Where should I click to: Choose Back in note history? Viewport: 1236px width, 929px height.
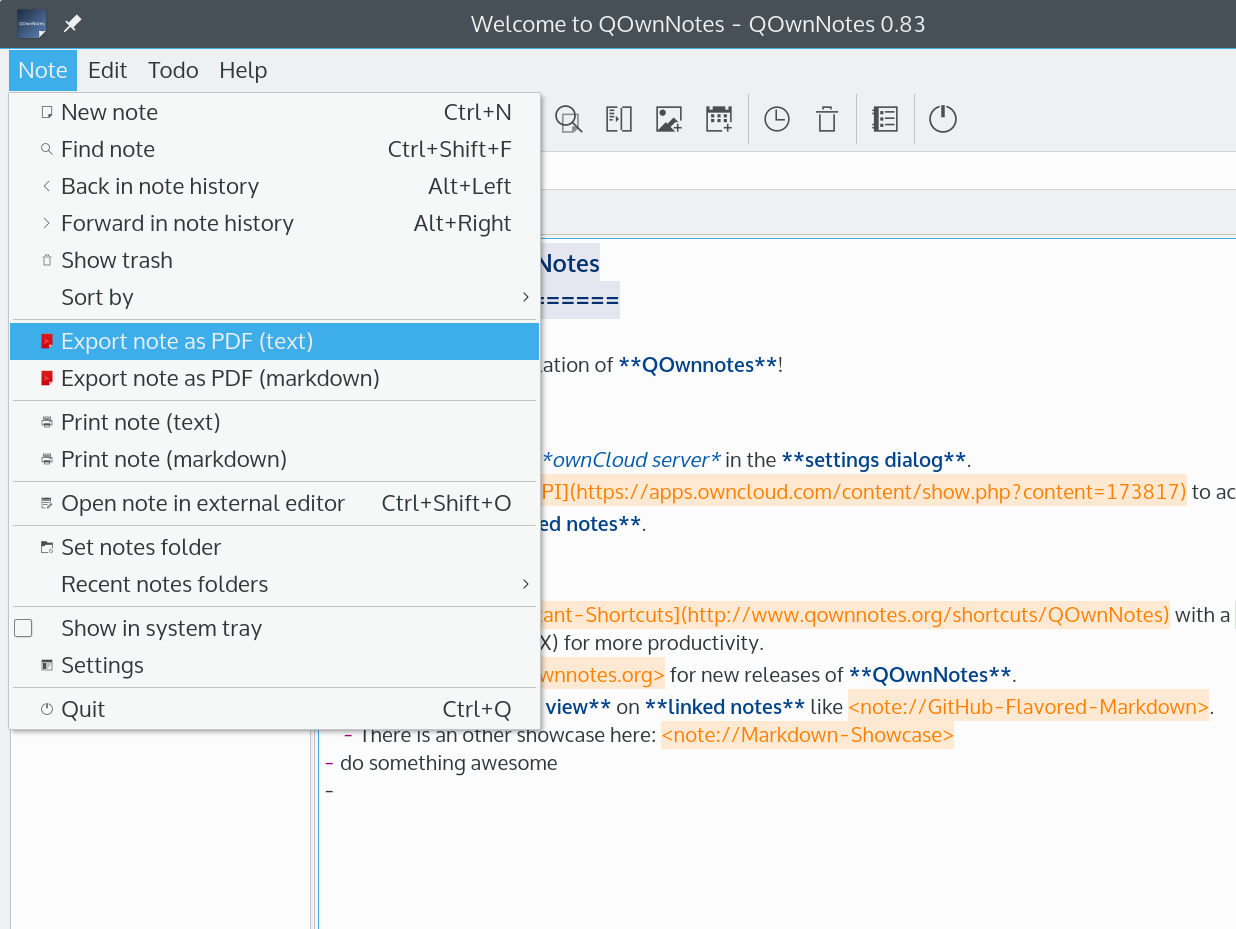[x=274, y=186]
